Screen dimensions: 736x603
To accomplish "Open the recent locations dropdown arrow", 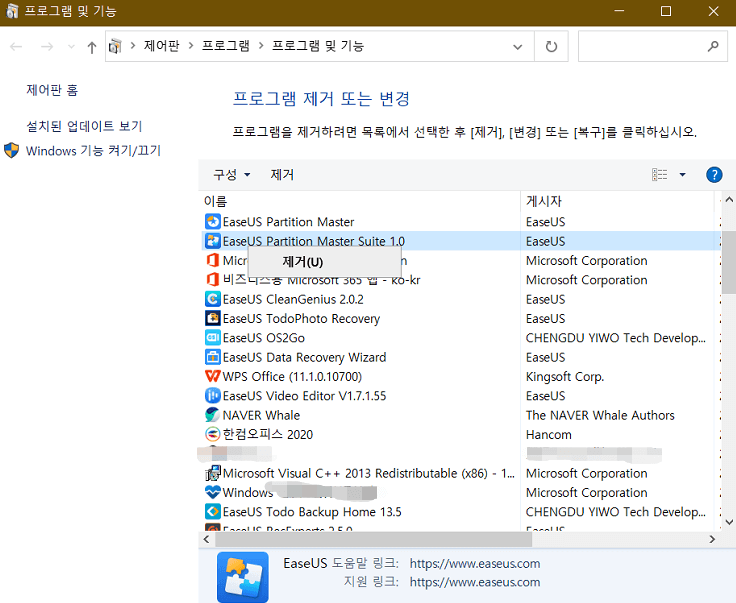I will click(71, 46).
